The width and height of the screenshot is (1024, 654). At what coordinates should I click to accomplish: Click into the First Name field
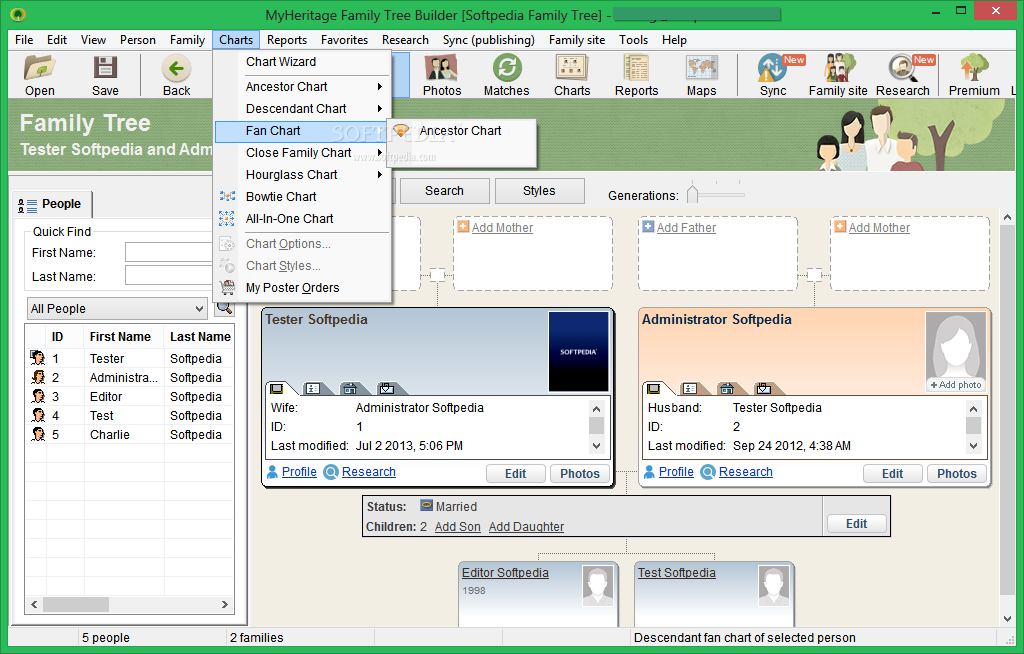(168, 252)
